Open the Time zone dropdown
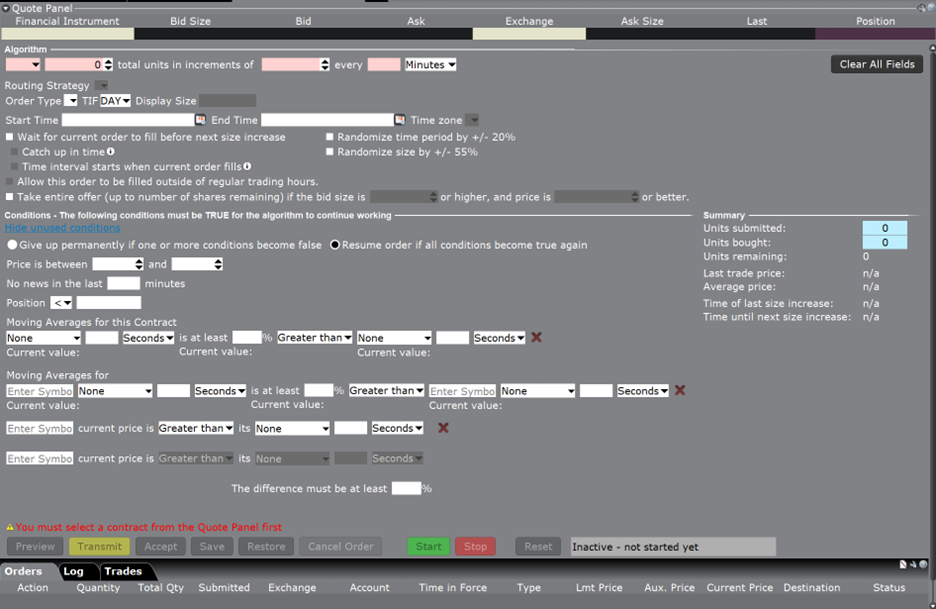 472,120
